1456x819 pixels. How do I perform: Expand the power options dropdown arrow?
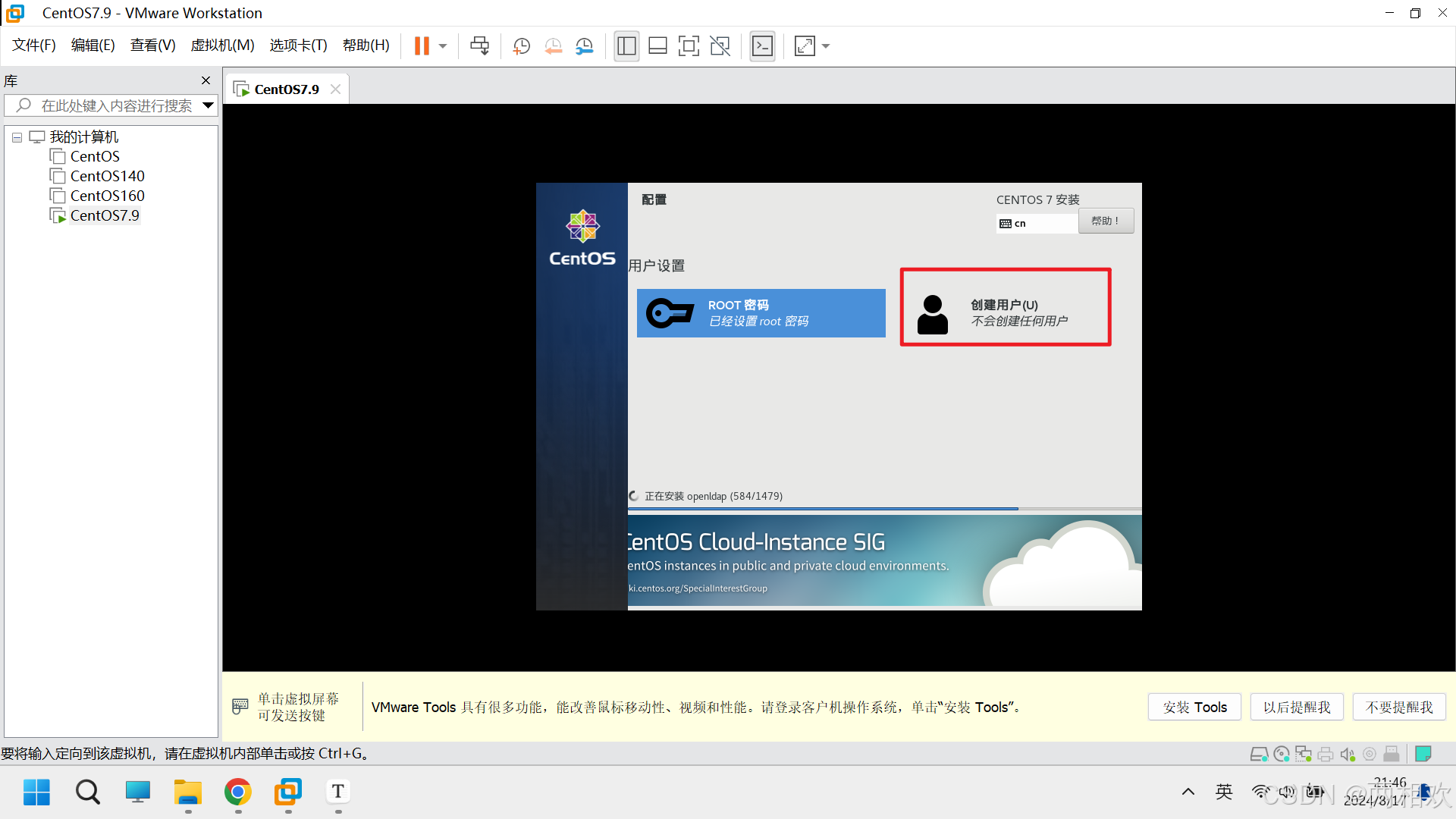[x=443, y=46]
